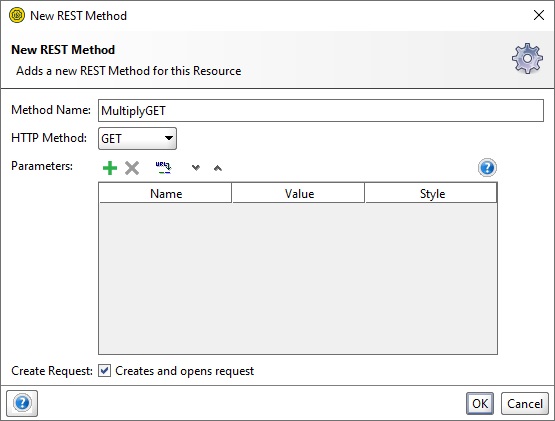Add a new parameter with green plus
Screen dimensions: 555x421
point(110,168)
